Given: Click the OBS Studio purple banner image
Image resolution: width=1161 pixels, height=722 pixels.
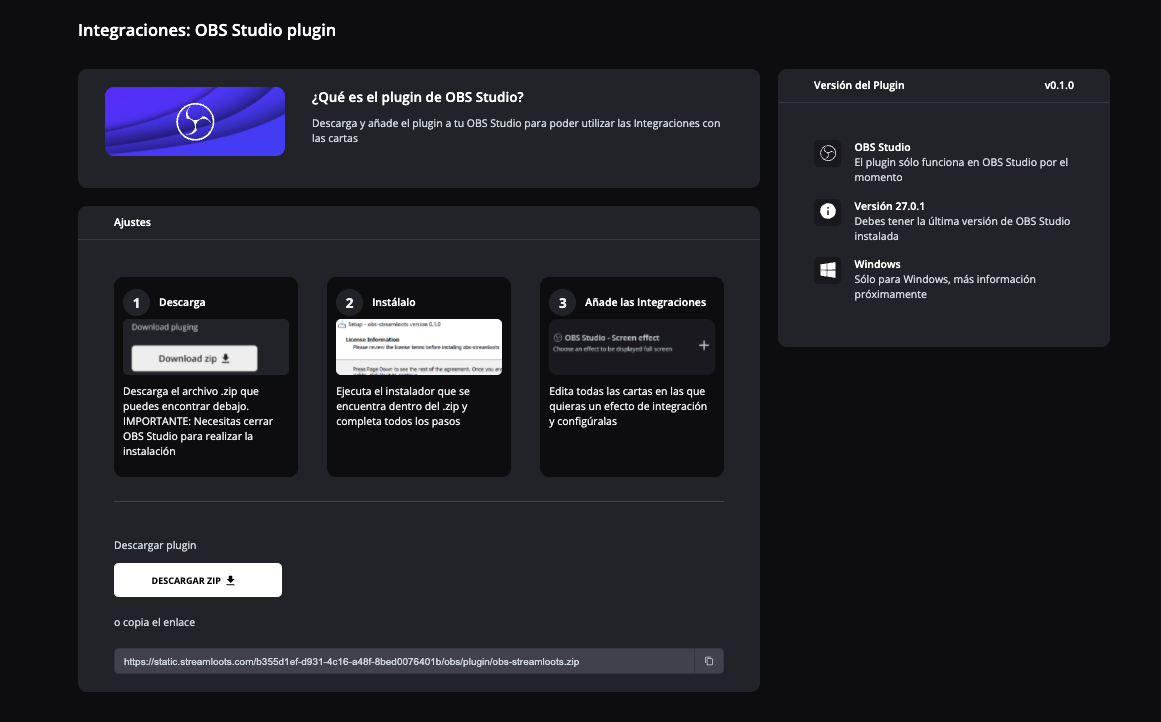Looking at the screenshot, I should pyautogui.click(x=195, y=121).
